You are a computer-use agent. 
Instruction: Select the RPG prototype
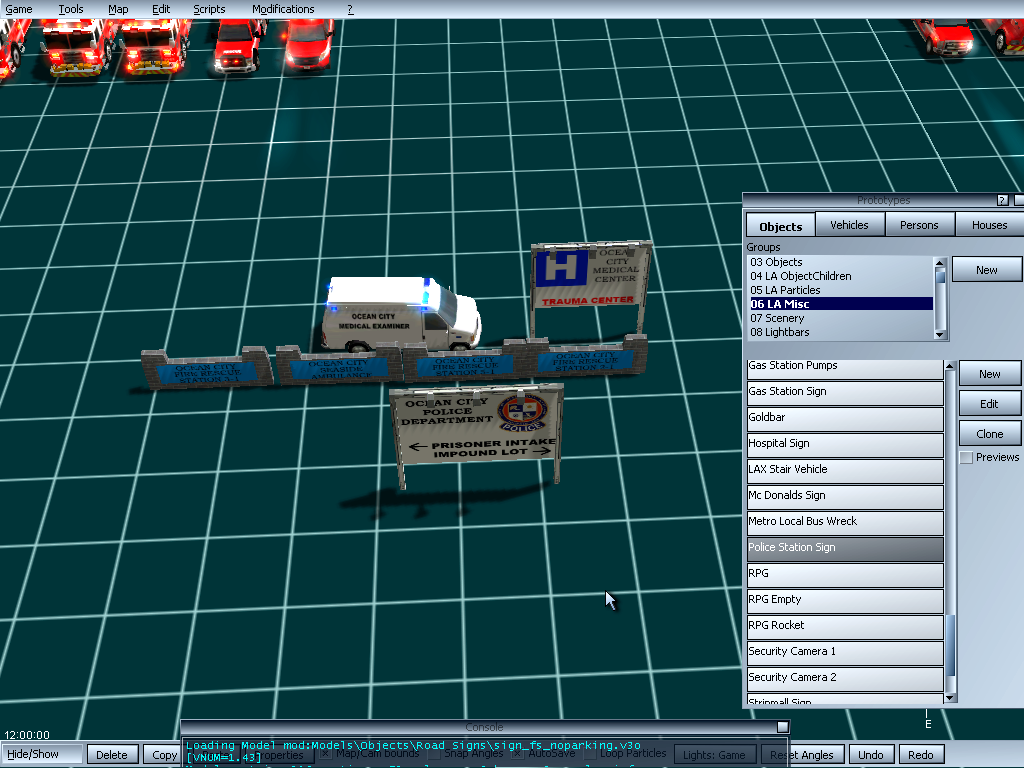845,575
